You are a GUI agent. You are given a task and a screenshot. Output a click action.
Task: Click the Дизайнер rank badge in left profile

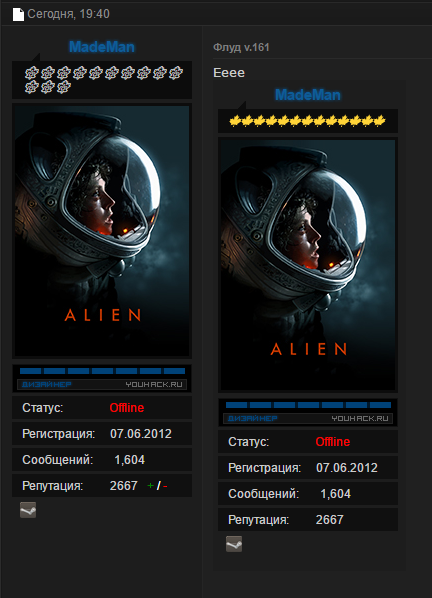pyautogui.click(x=102, y=378)
